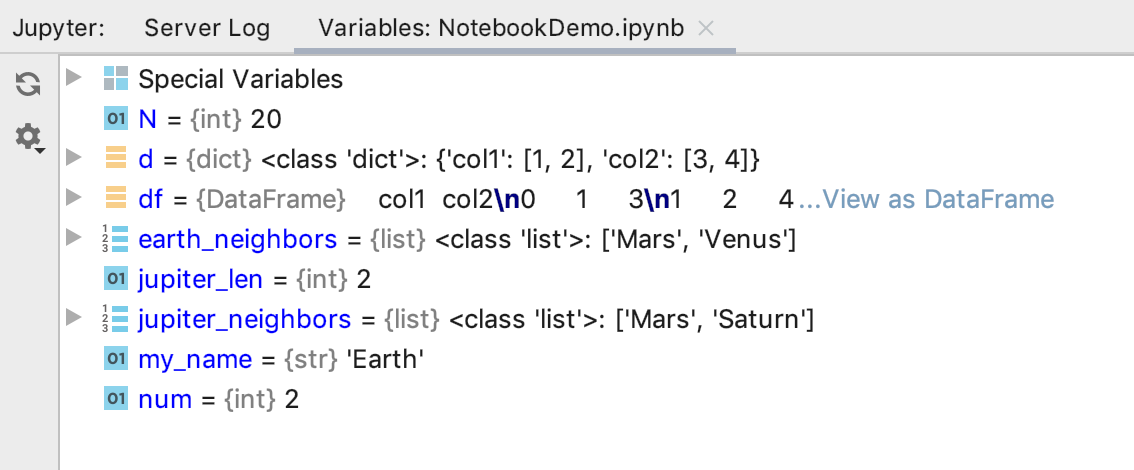This screenshot has width=1134, height=470.
Task: Select the Variables: NotebookDemo.ipynb tab
Action: pyautogui.click(x=501, y=28)
